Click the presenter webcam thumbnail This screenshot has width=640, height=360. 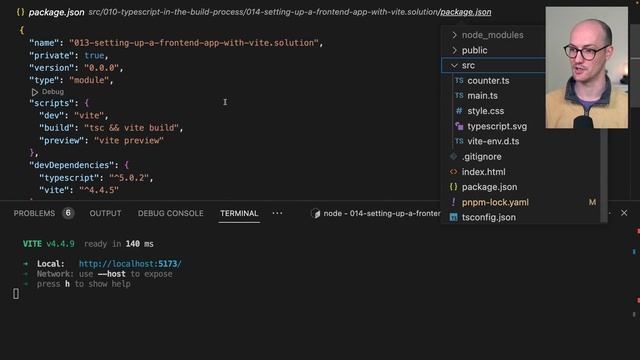pyautogui.click(x=587, y=67)
